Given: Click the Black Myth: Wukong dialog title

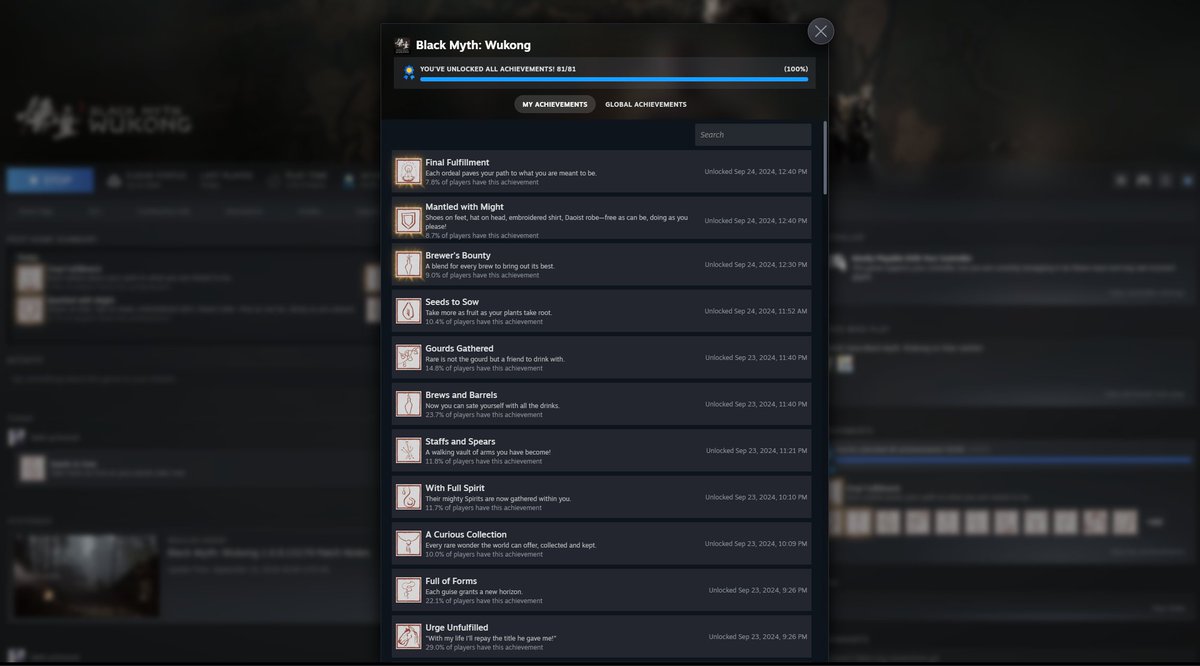Looking at the screenshot, I should pos(473,45).
